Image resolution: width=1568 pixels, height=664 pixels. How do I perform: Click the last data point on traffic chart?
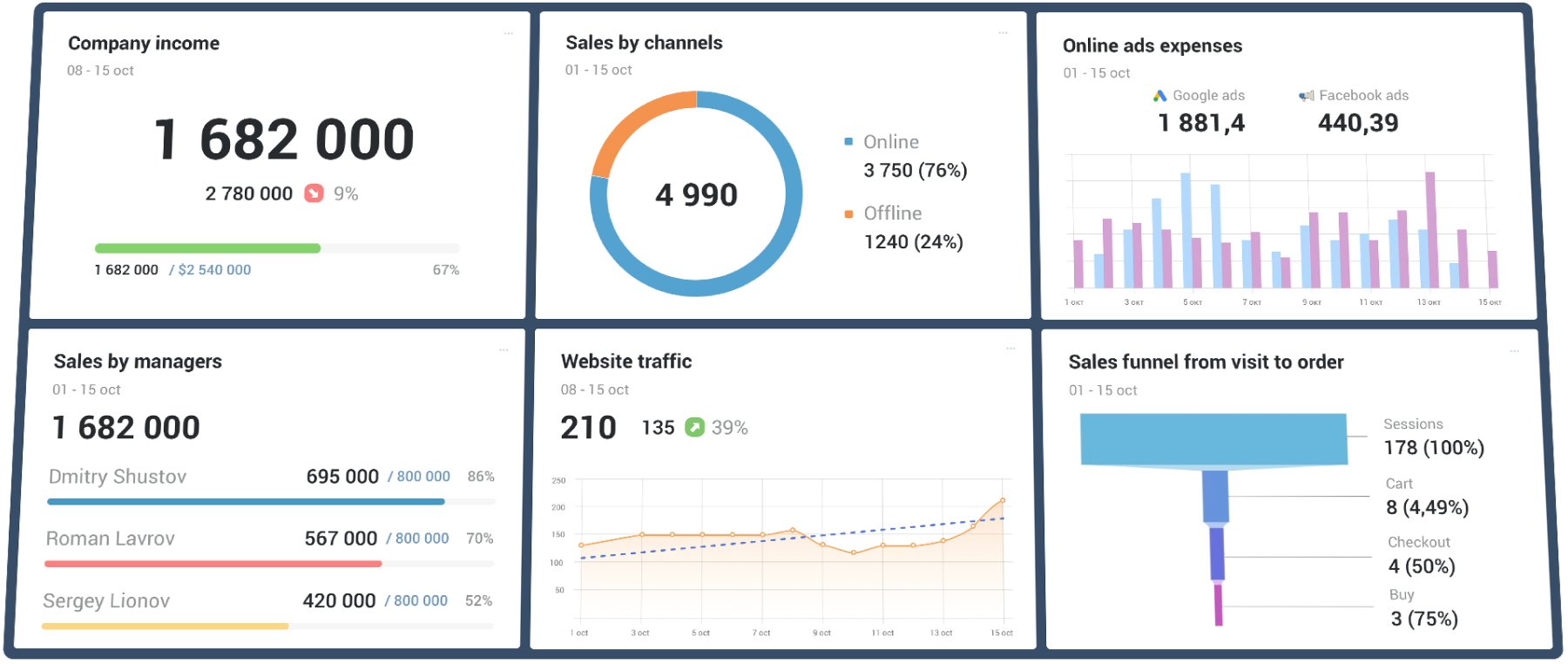click(1003, 500)
